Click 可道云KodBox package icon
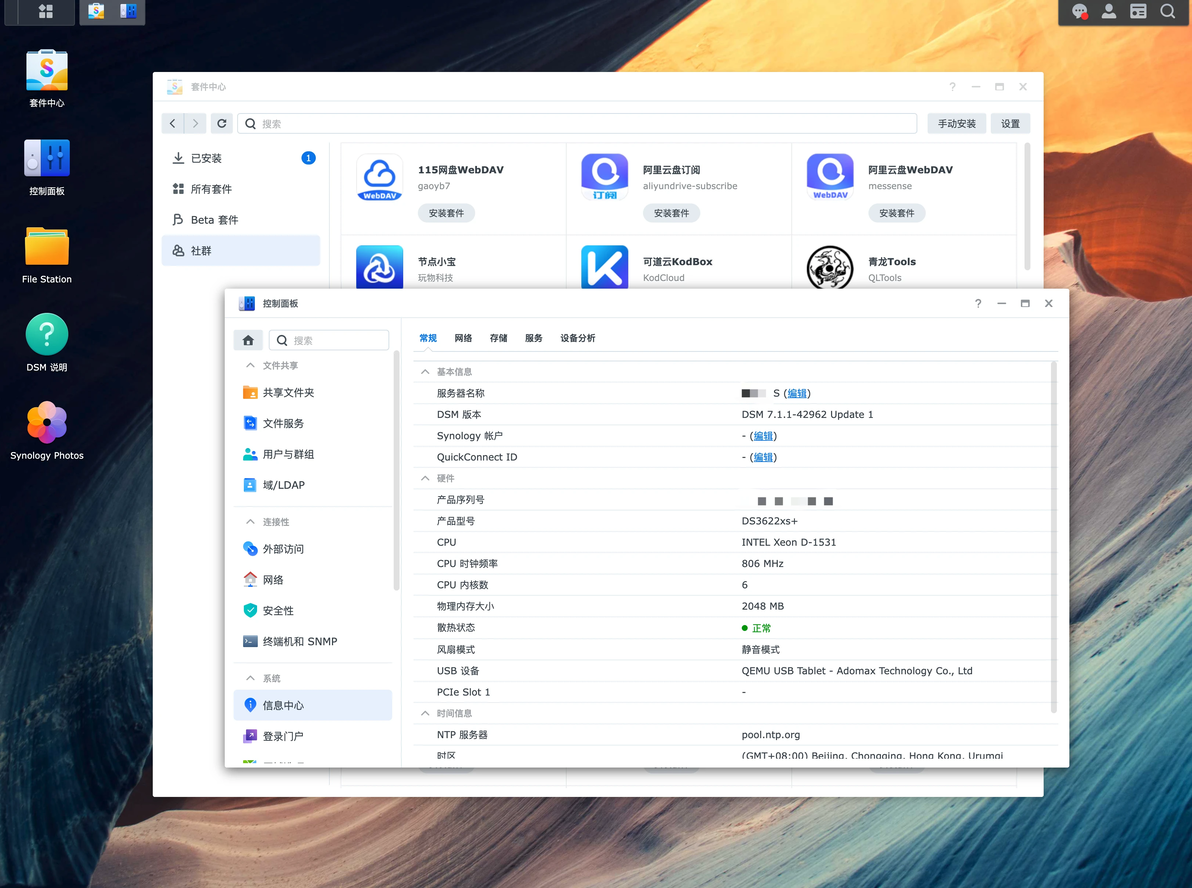Screen dimensions: 1192x888 click(x=604, y=267)
